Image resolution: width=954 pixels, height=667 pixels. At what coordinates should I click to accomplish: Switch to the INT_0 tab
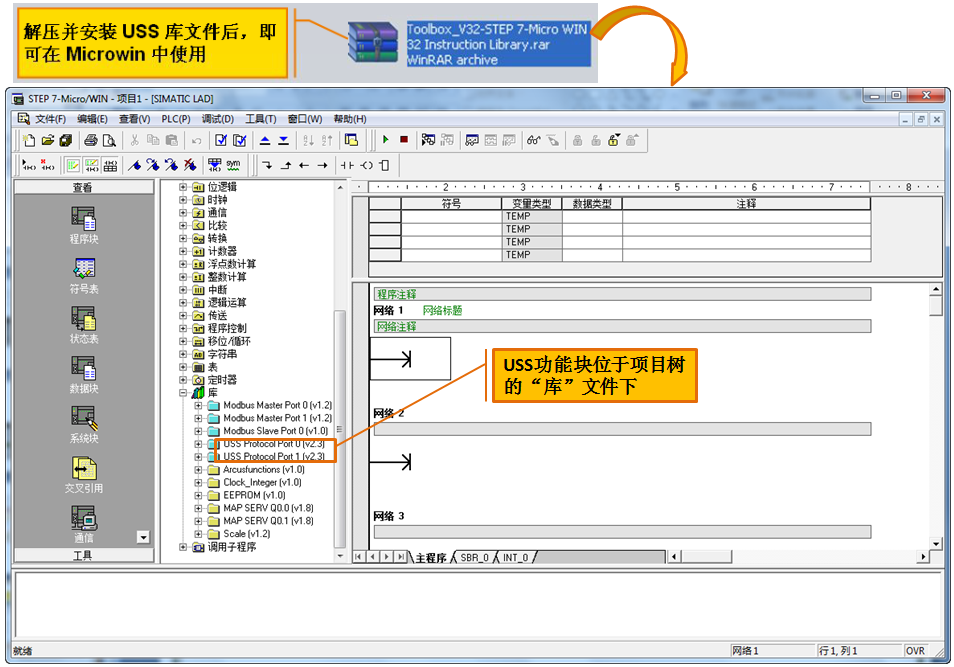tap(515, 557)
